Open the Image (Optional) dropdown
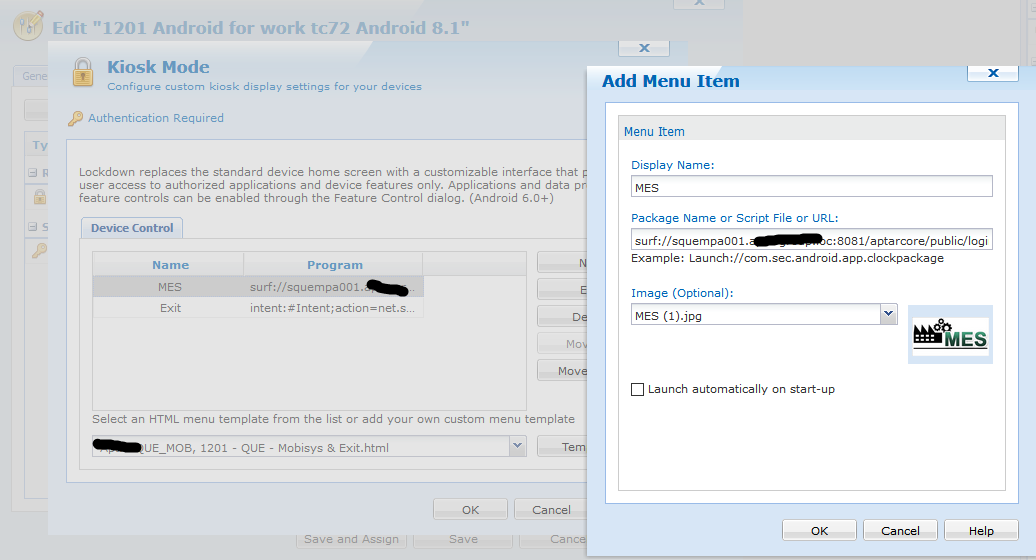 point(888,315)
